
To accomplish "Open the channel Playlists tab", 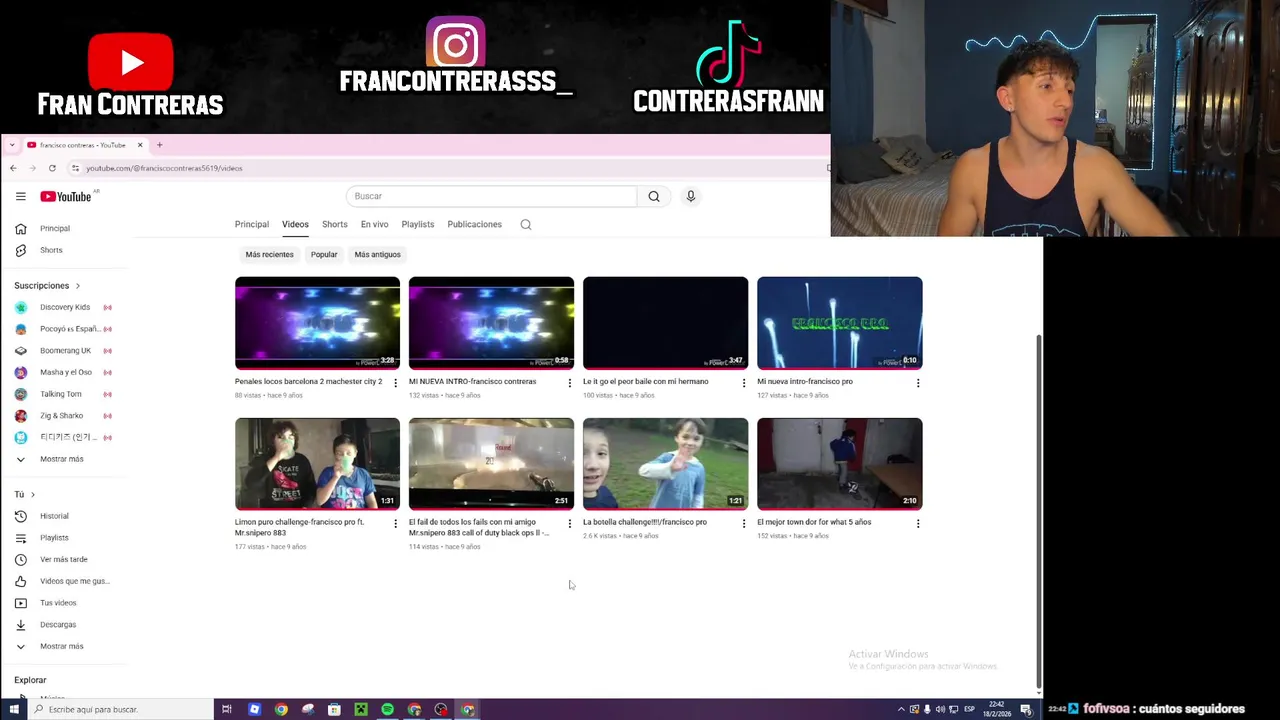I will 418,224.
